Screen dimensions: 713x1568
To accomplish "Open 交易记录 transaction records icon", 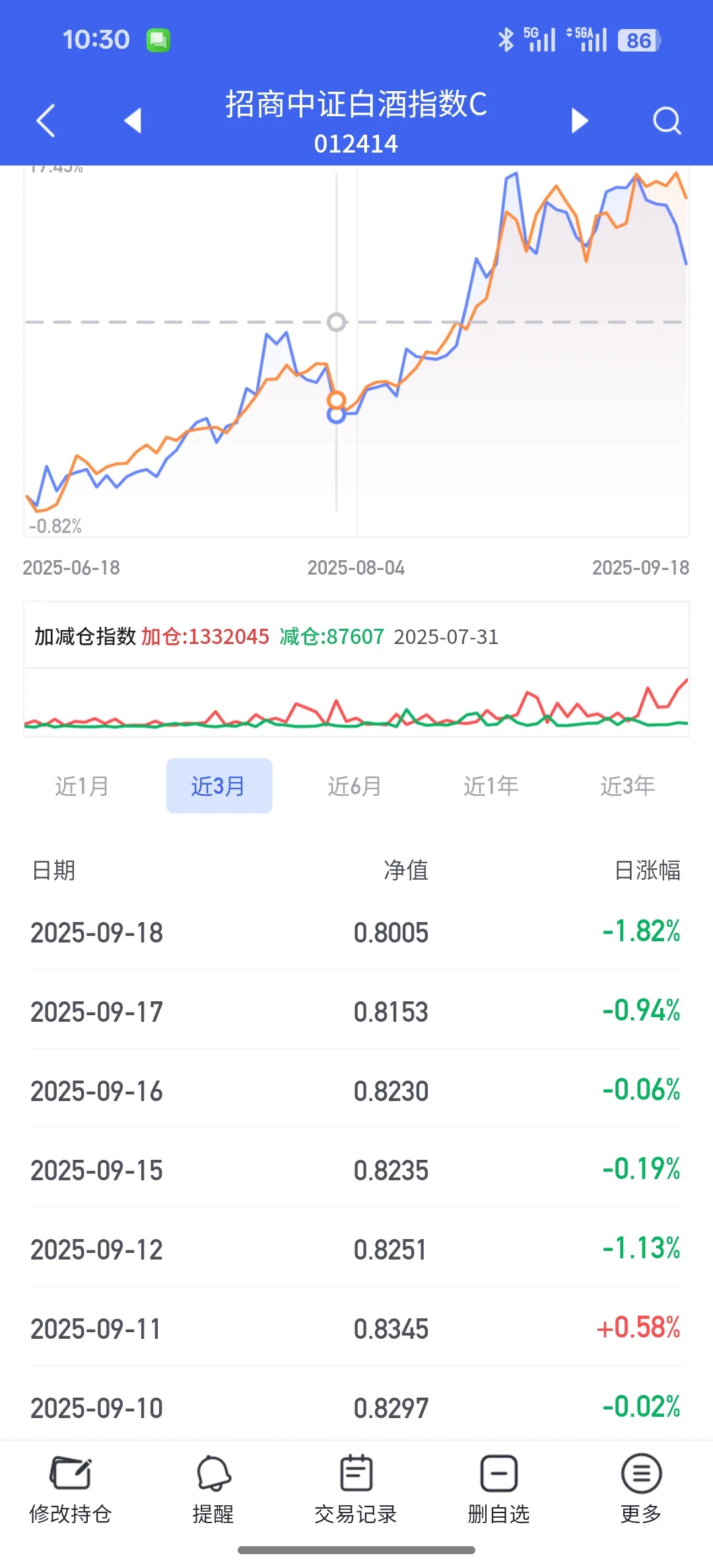I will pyautogui.click(x=356, y=1473).
